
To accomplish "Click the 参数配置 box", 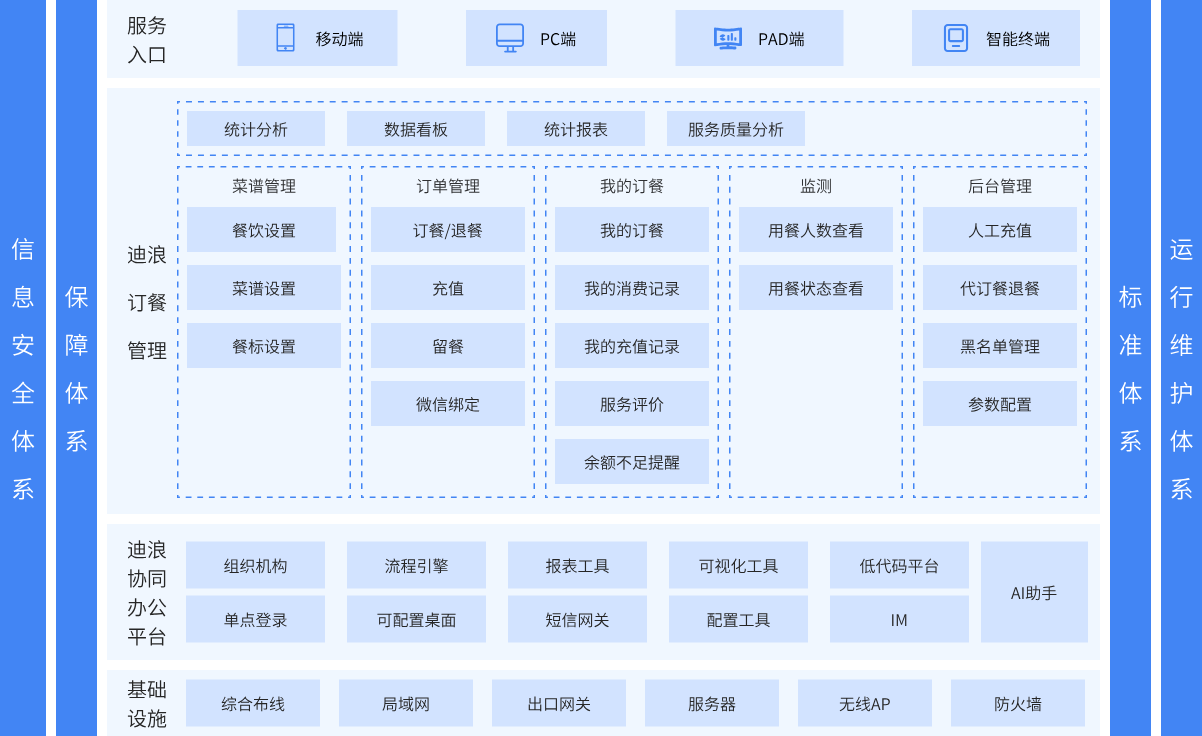I will [1000, 404].
